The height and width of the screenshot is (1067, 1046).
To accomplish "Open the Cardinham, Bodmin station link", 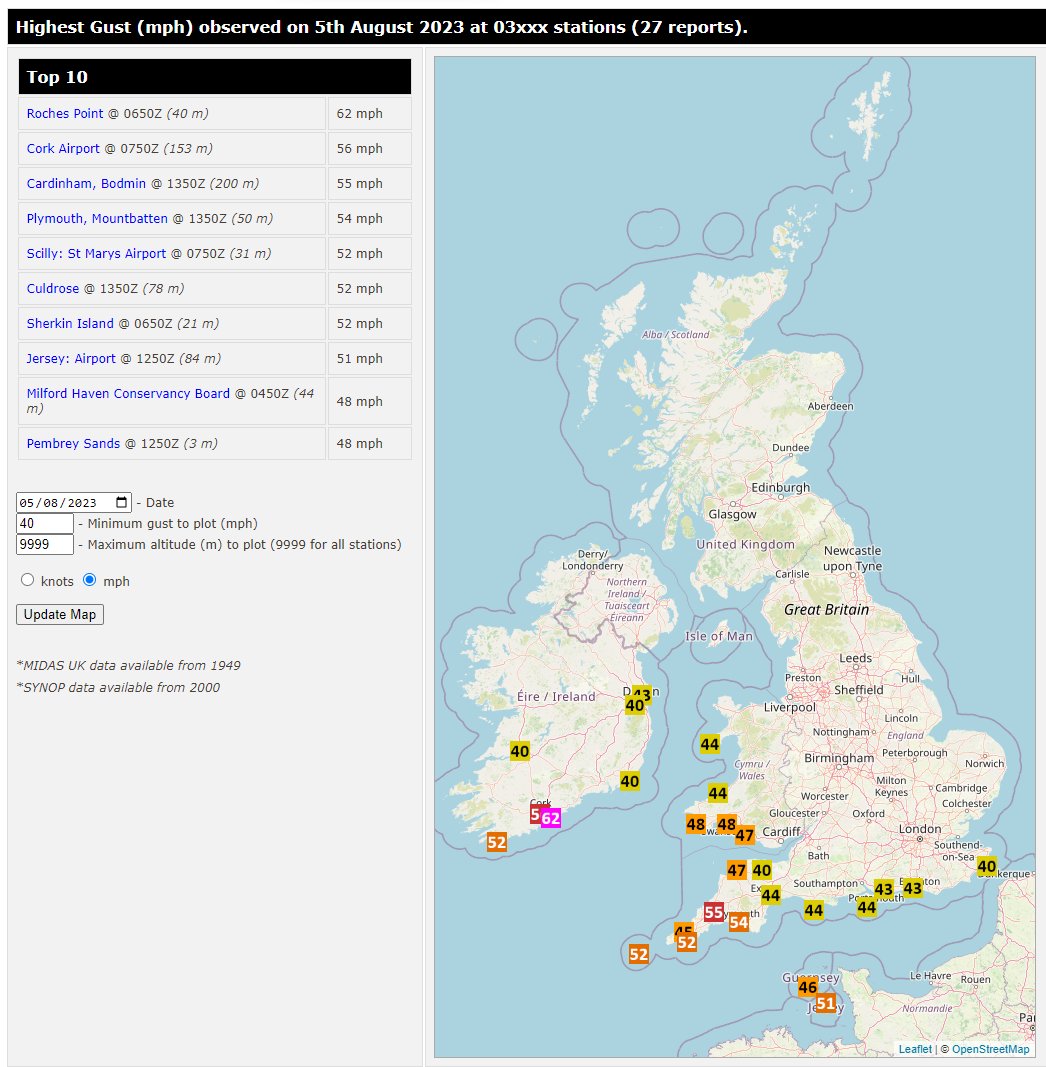I will tap(86, 183).
